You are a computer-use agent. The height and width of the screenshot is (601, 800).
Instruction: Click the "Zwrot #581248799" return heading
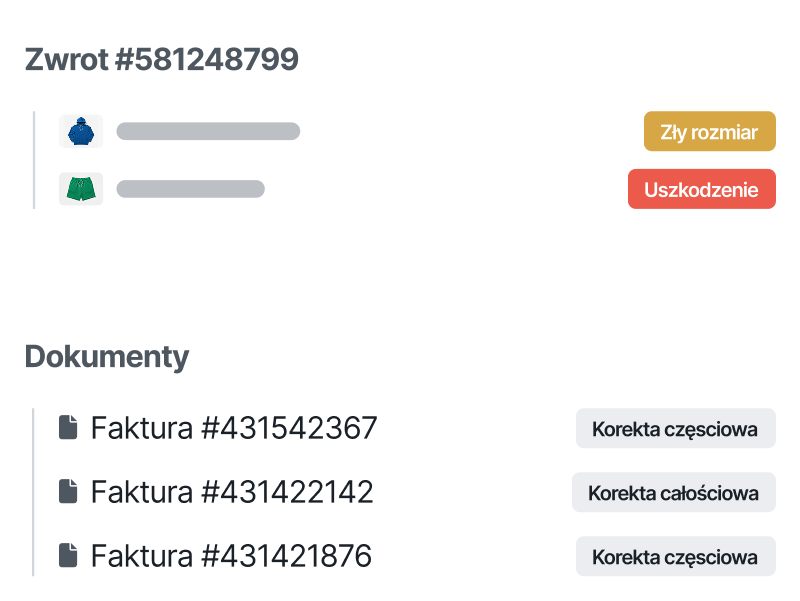pyautogui.click(x=162, y=59)
